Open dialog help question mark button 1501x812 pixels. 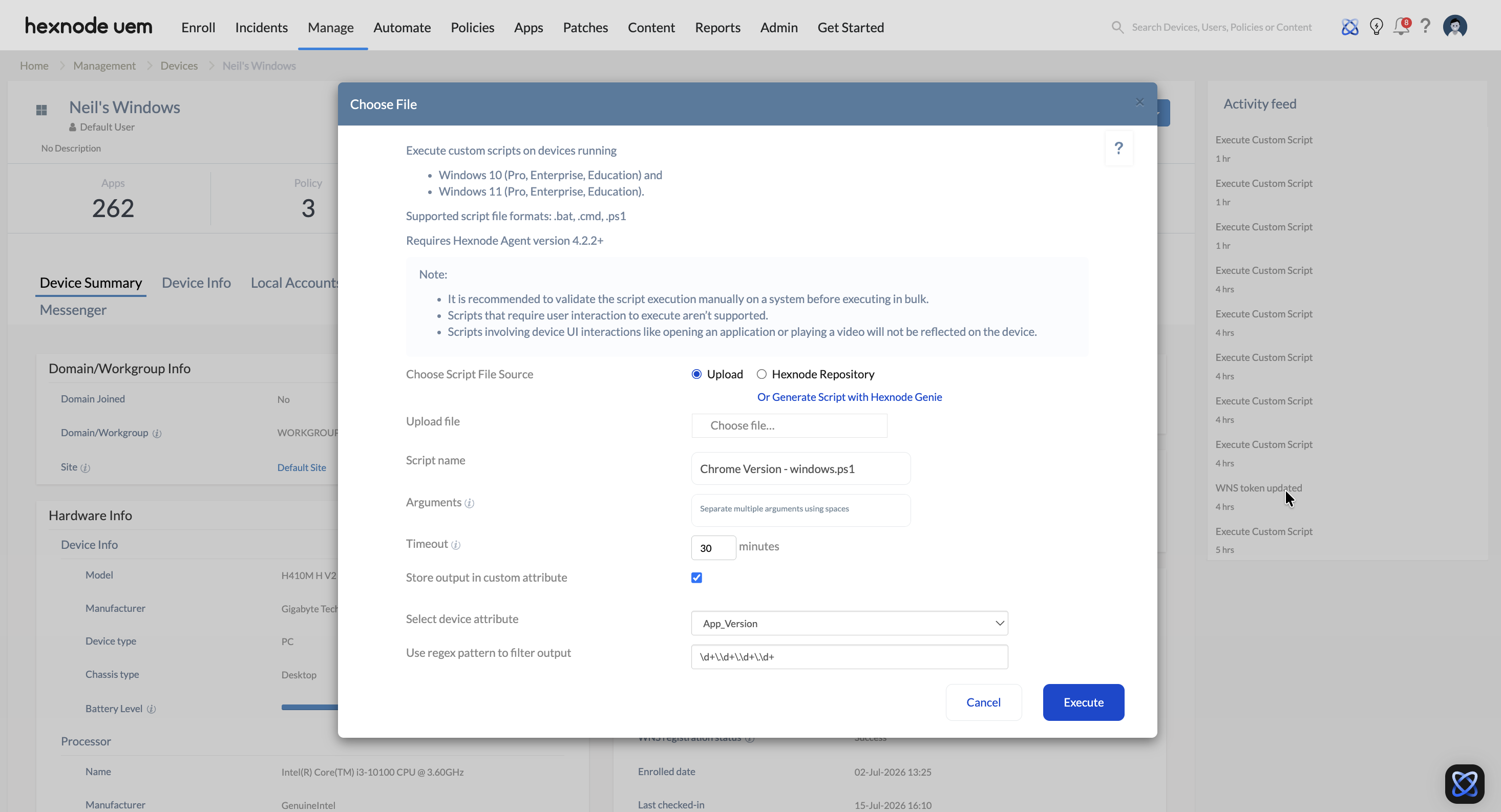point(1119,148)
